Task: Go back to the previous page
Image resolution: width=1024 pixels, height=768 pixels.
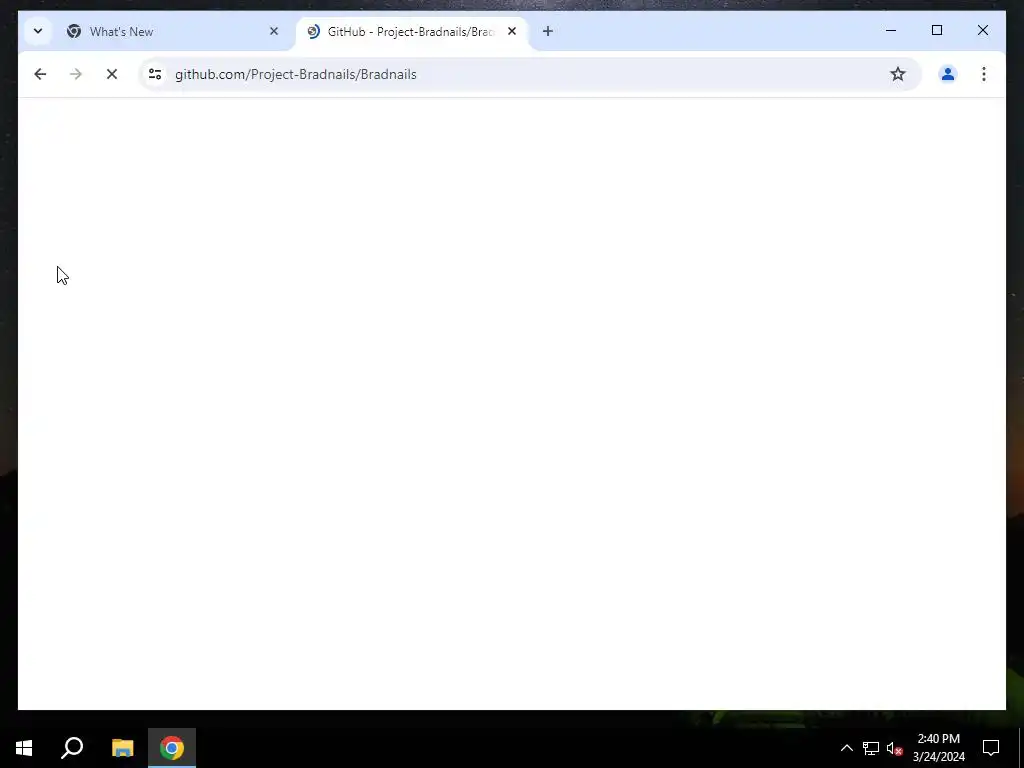Action: (40, 74)
